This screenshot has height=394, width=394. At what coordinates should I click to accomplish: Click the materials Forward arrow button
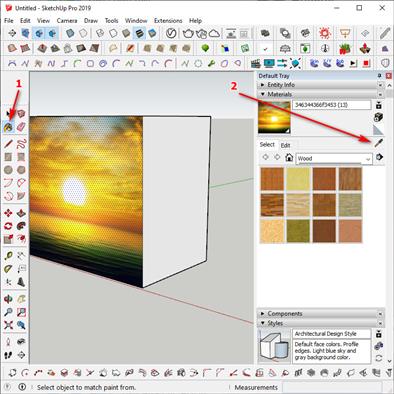coord(277,157)
